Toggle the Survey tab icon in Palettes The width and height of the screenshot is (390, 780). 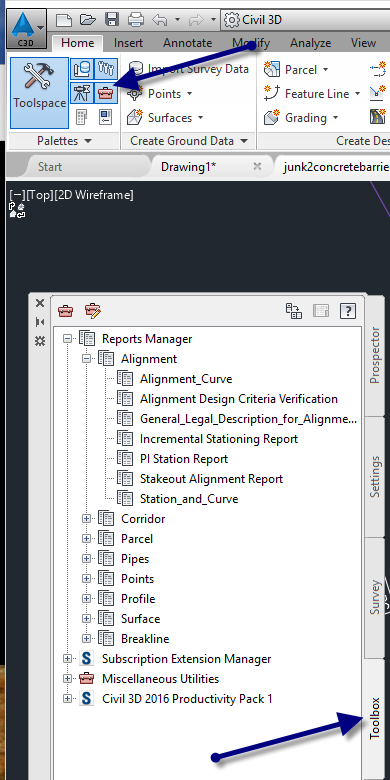coord(82,93)
